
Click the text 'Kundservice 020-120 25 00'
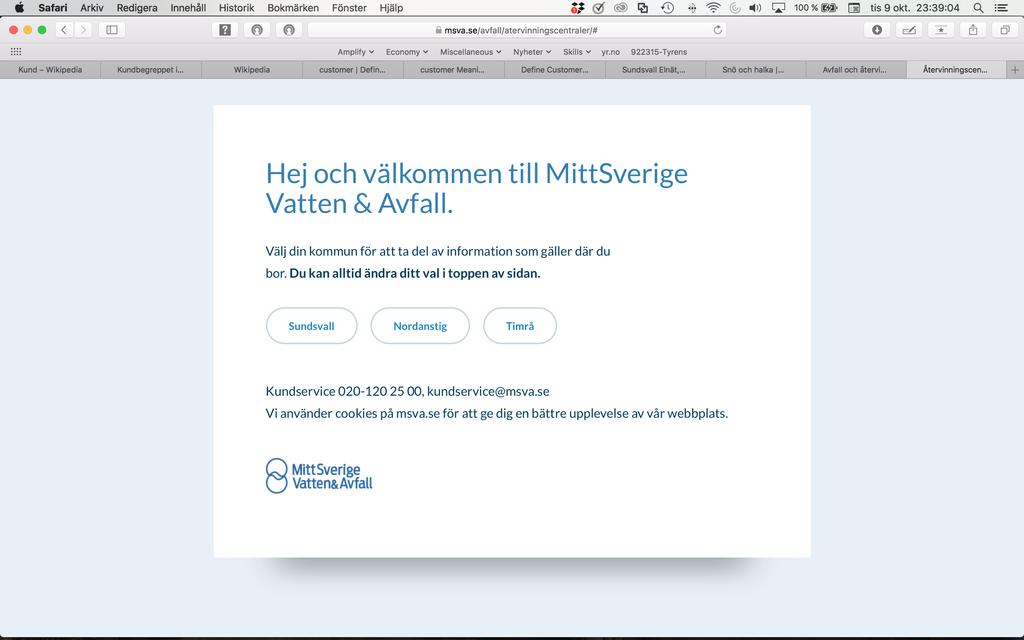(x=344, y=391)
